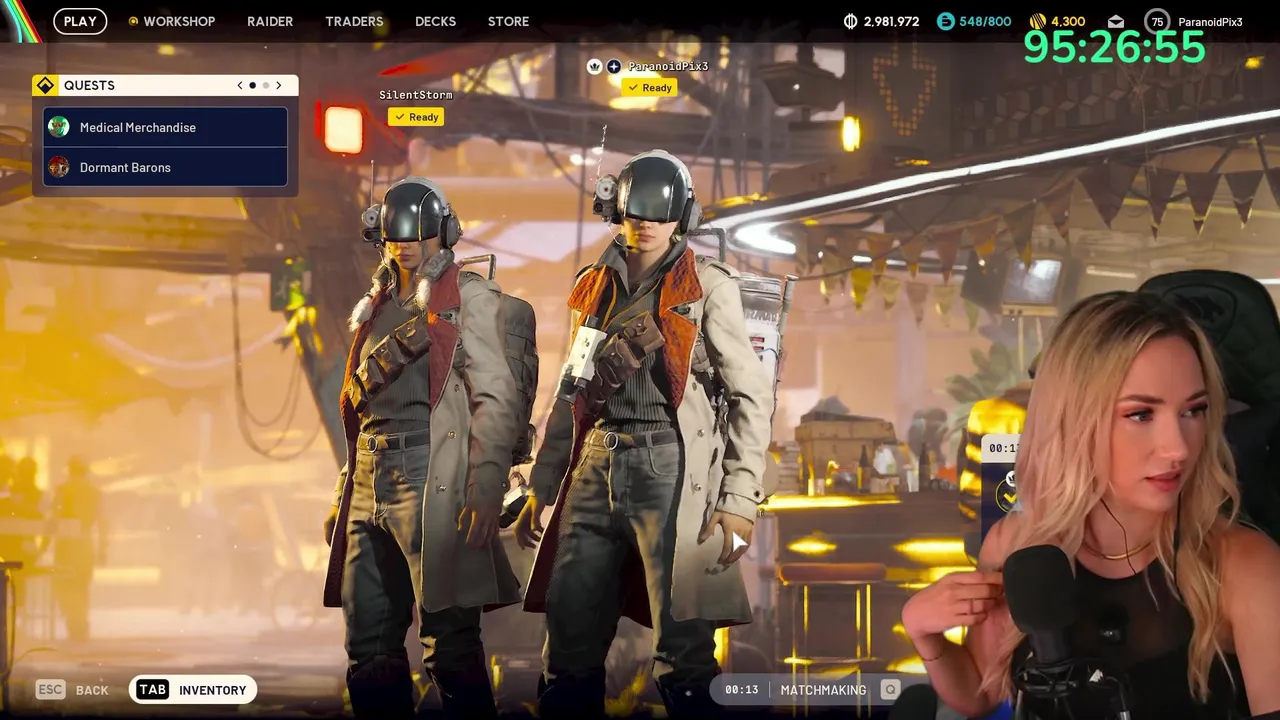The width and height of the screenshot is (1280, 720).
Task: Click the blue stash icon beside 548/800
Action: click(945, 21)
